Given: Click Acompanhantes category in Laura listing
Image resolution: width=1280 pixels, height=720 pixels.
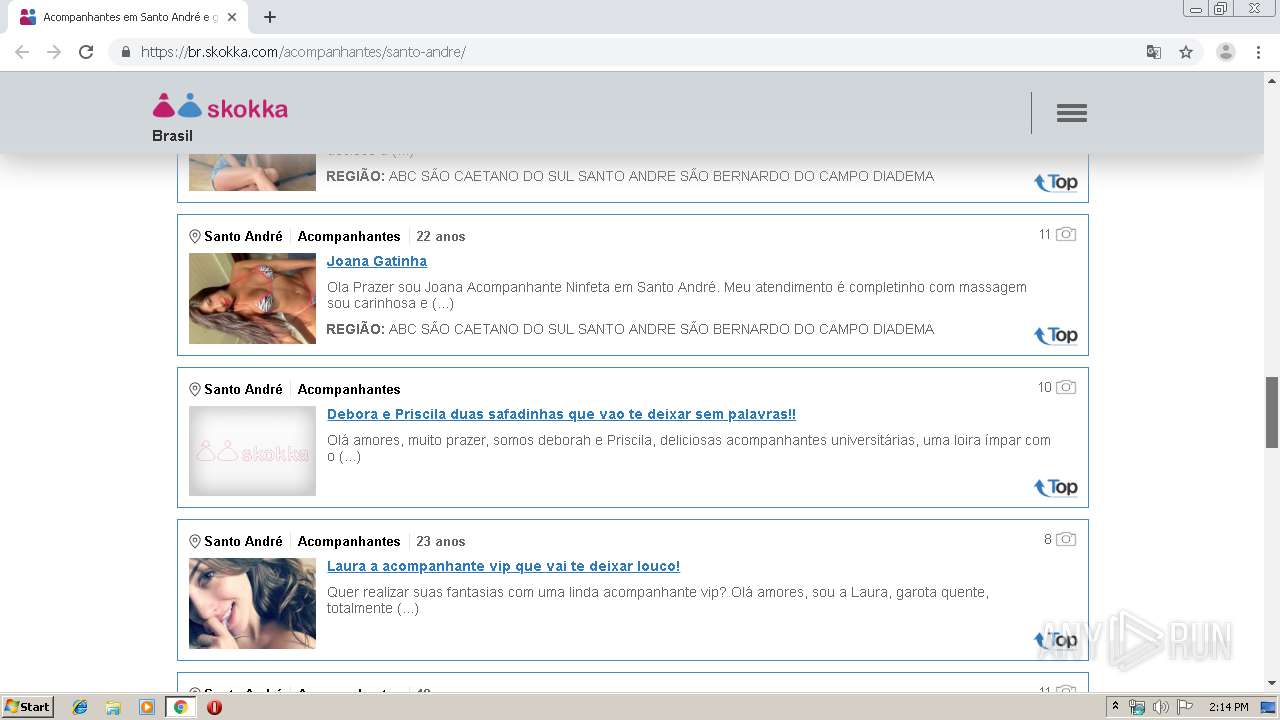Looking at the screenshot, I should click(349, 541).
